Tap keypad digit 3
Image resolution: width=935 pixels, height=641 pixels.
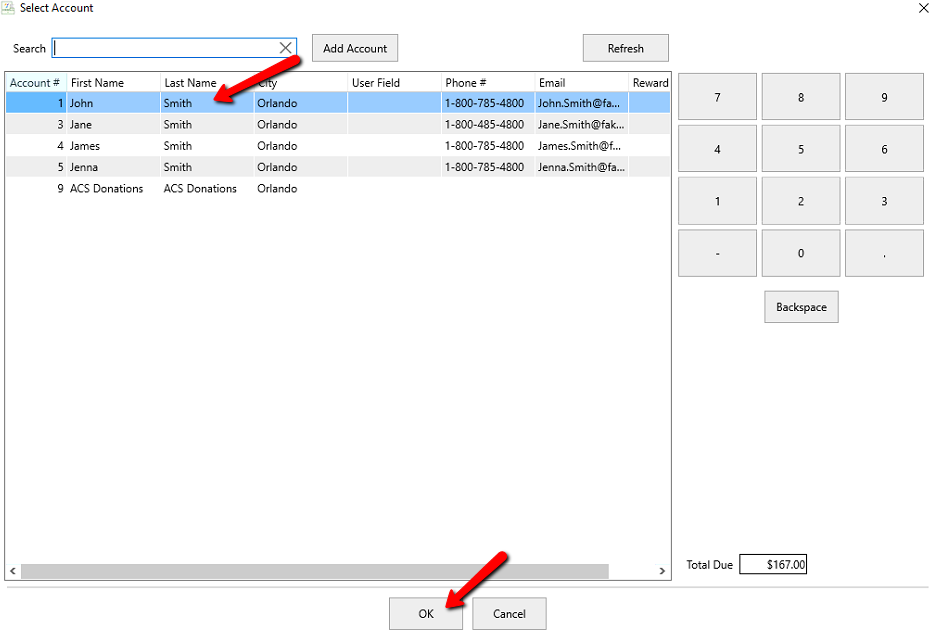(x=884, y=201)
